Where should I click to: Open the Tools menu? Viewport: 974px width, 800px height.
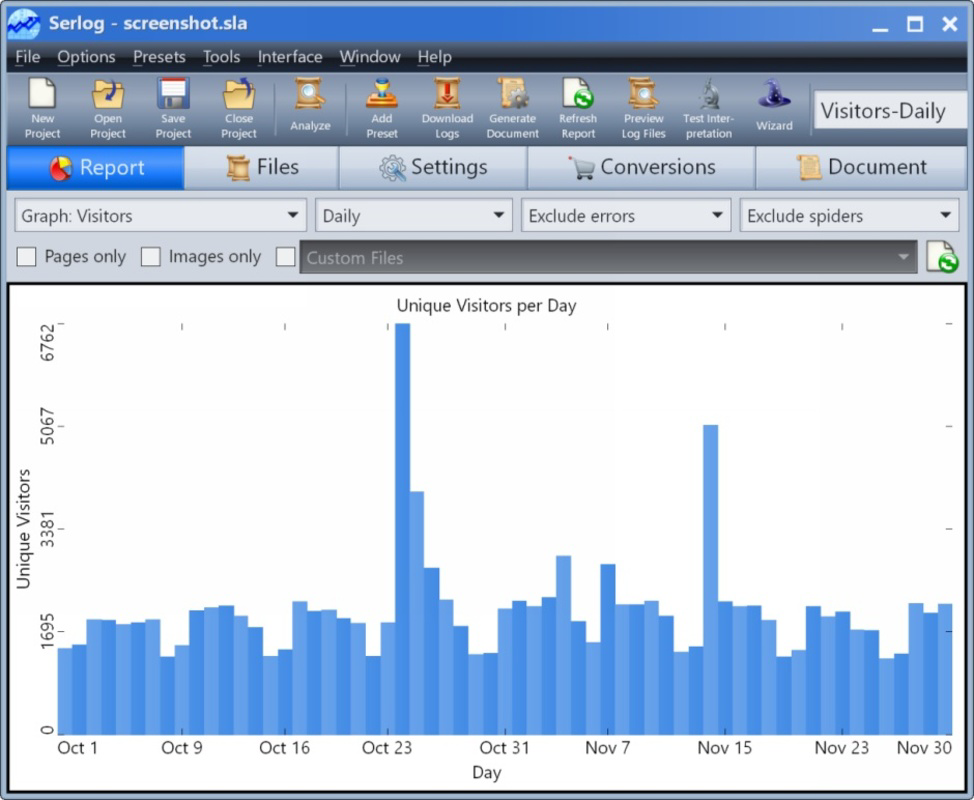222,57
